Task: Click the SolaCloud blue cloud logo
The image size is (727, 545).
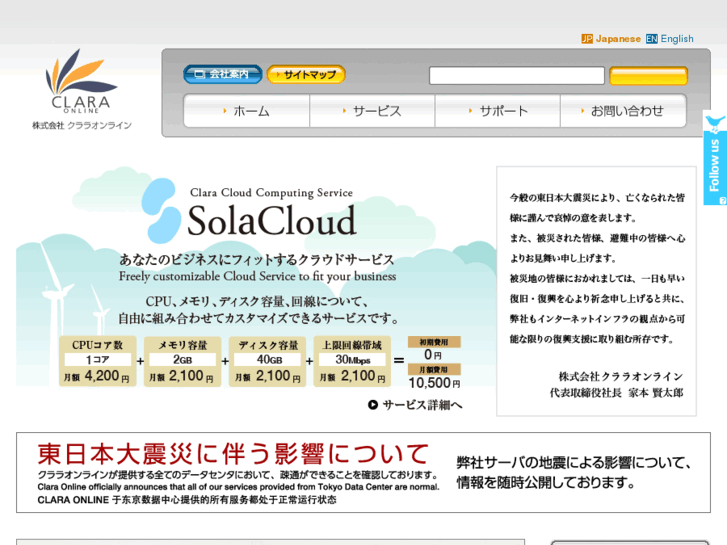Action: pyautogui.click(x=161, y=211)
